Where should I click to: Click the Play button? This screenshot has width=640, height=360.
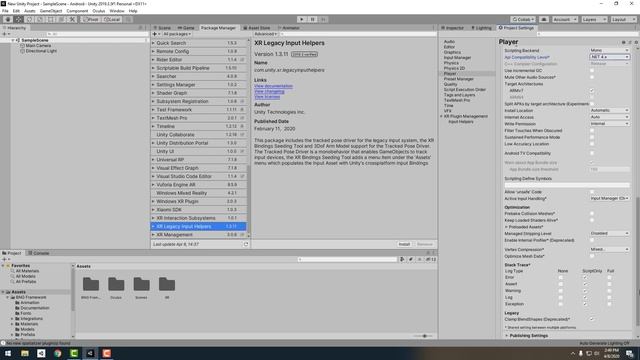302,19
